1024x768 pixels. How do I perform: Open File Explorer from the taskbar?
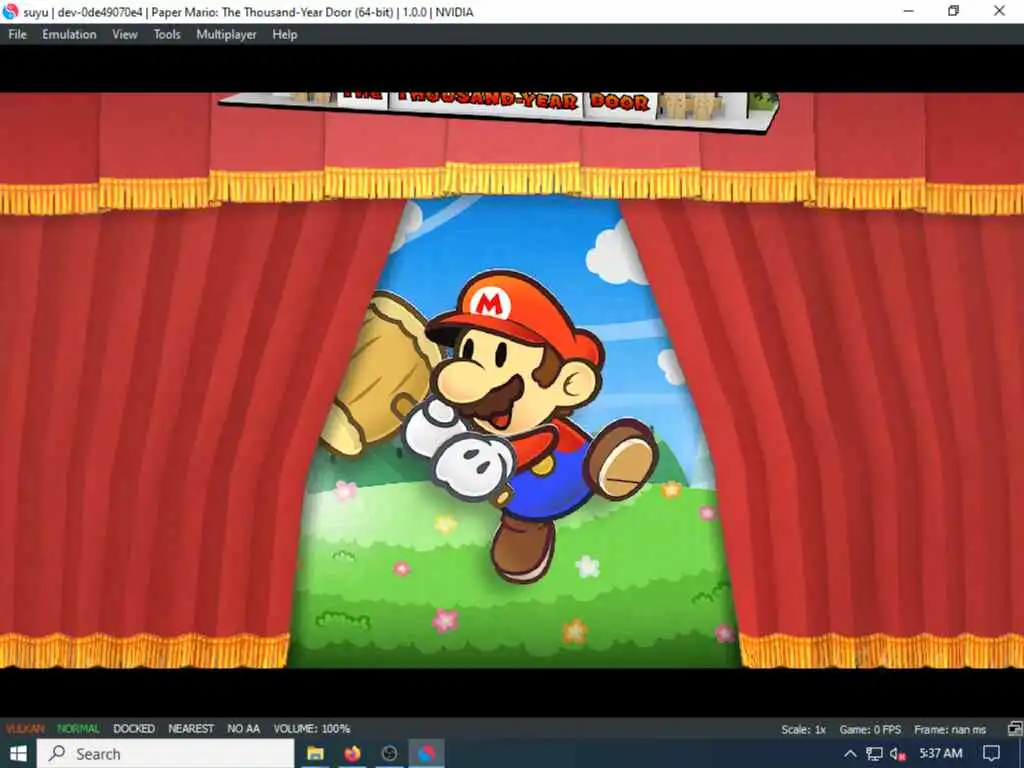pyautogui.click(x=315, y=754)
